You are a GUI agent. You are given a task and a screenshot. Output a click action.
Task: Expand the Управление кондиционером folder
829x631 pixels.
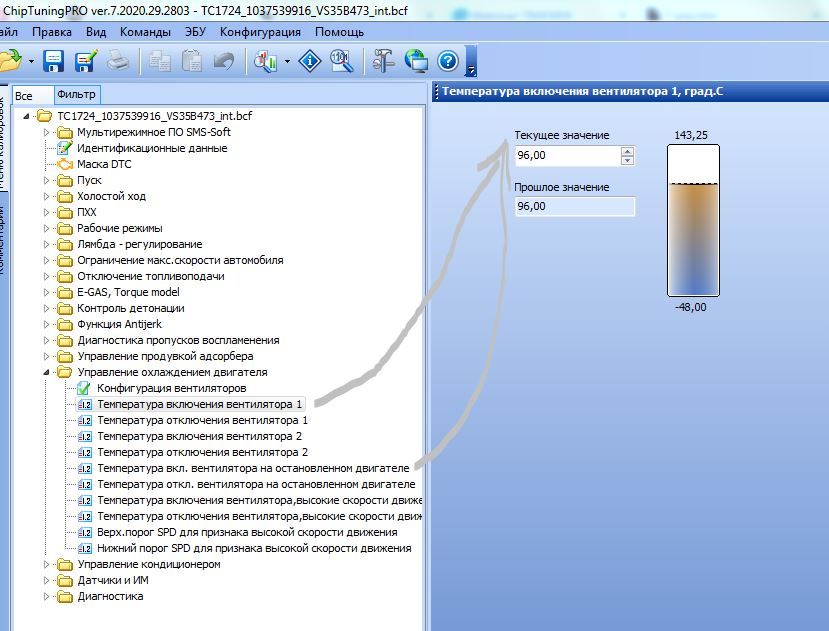(47, 564)
